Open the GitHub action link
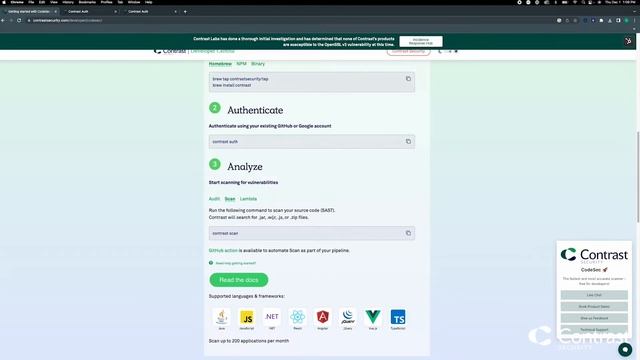This screenshot has width=640, height=360. tap(223, 251)
